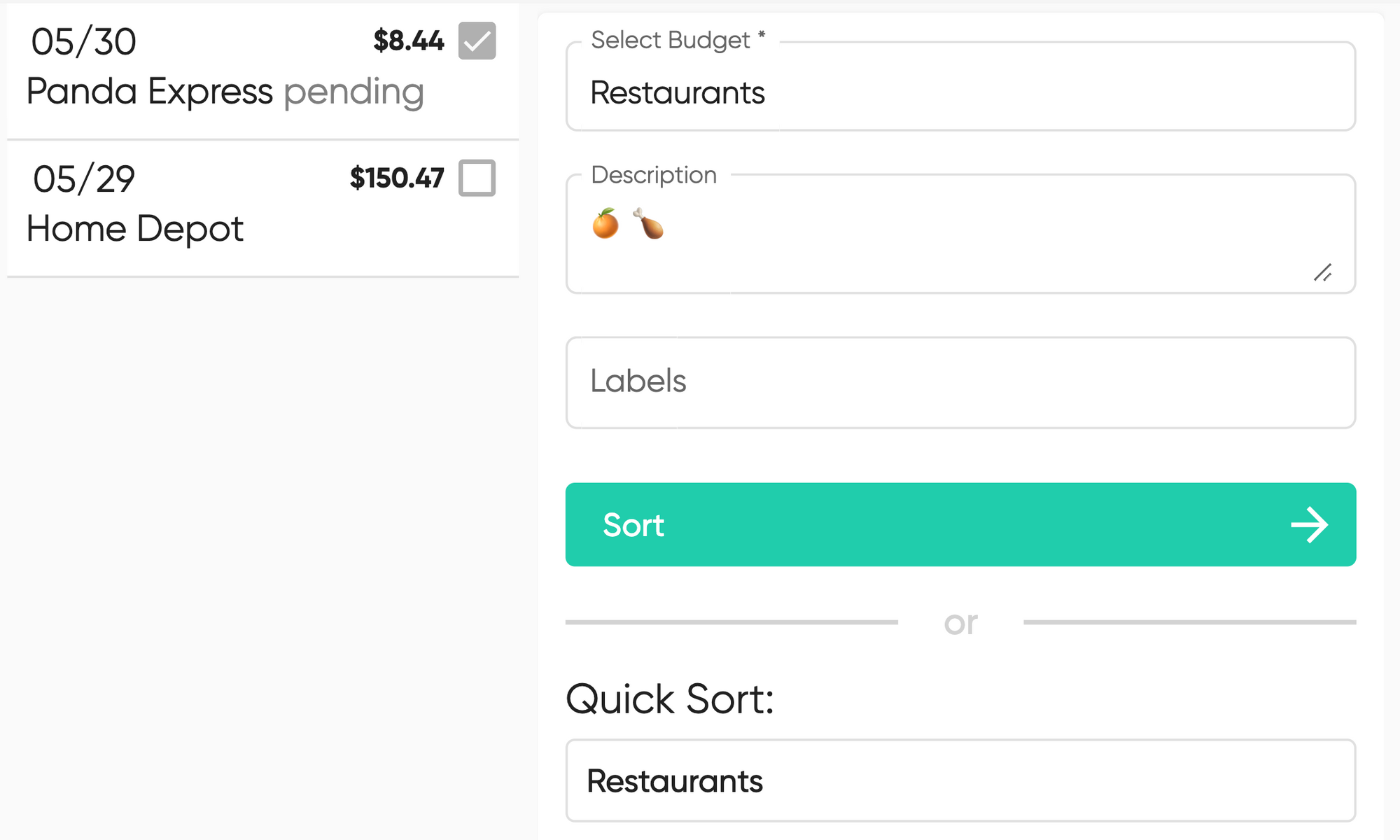Click the $8.44 amount
Viewport: 1400px width, 840px height.
coord(408,41)
